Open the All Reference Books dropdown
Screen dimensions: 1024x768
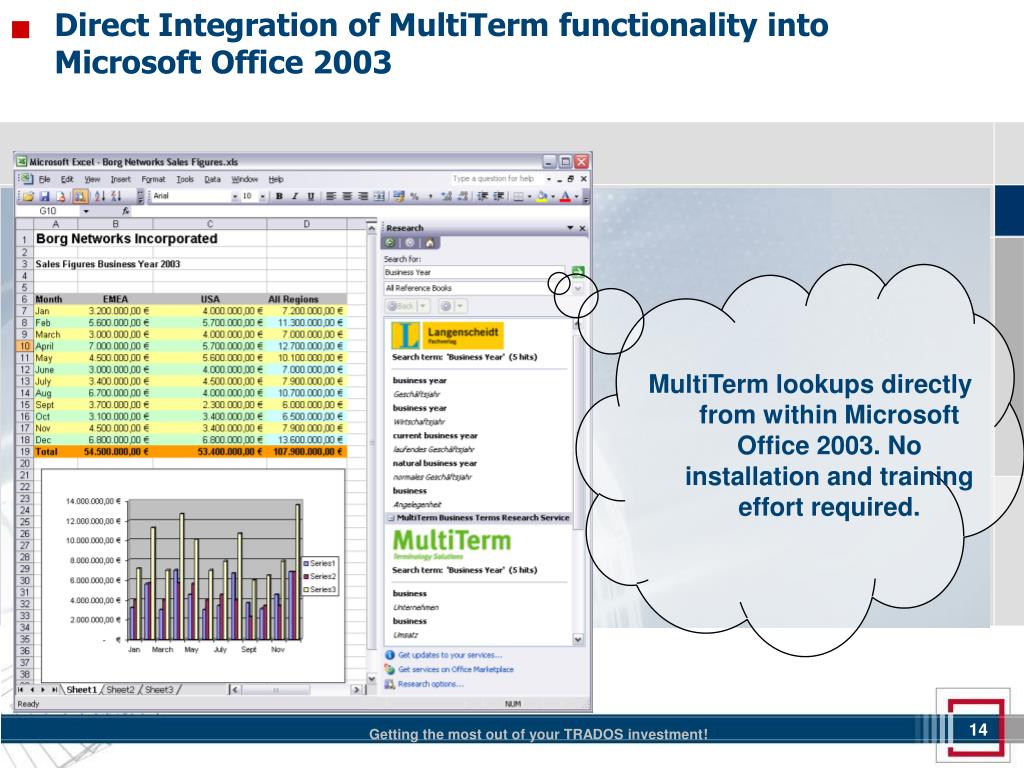577,287
